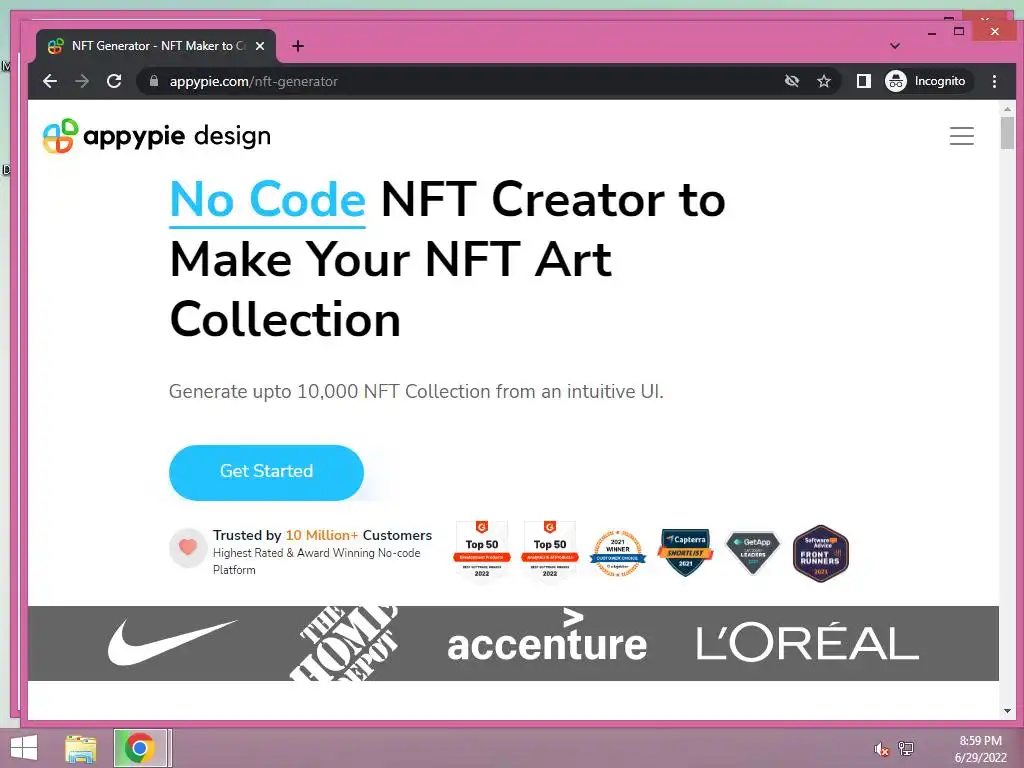
Task: Open the Chrome three-dot menu
Action: coord(994,81)
